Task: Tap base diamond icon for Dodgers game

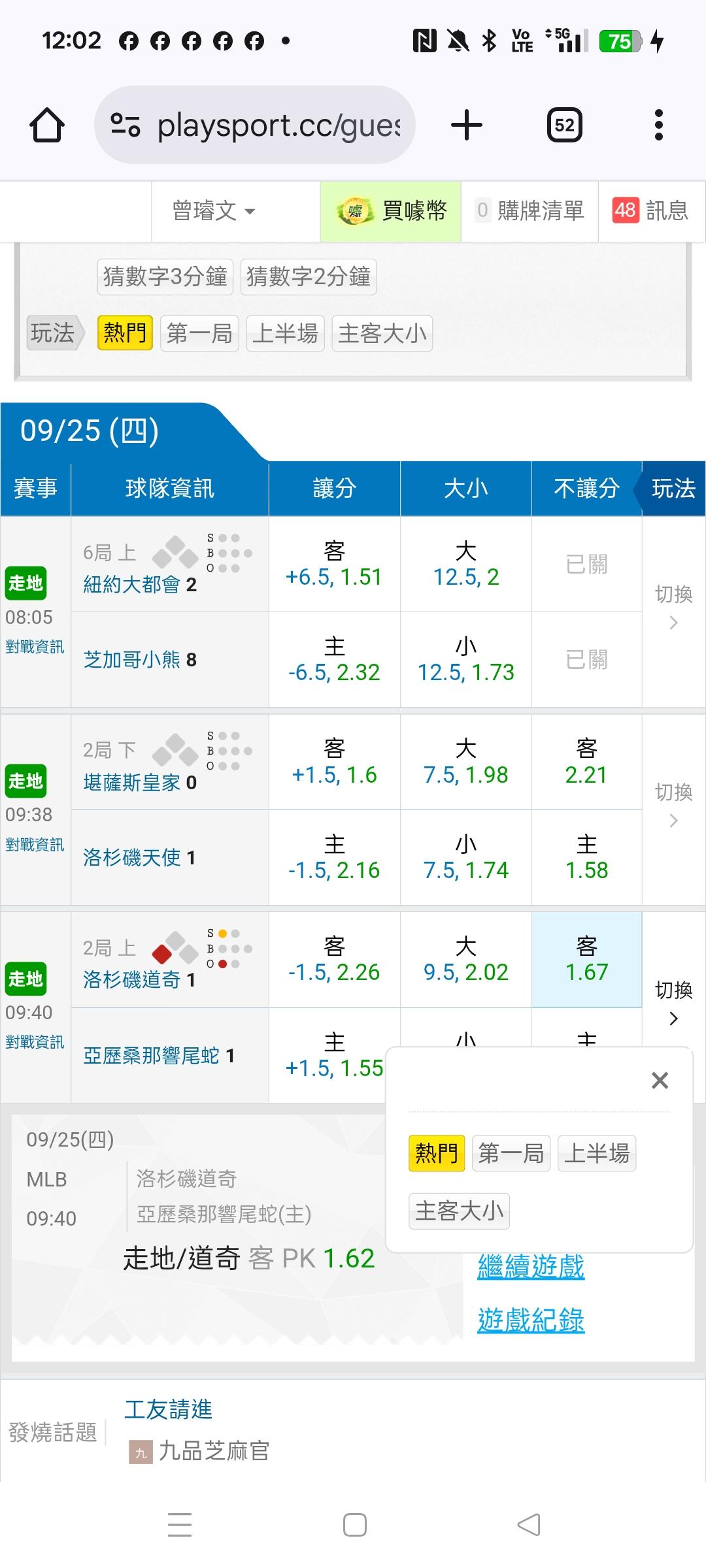Action: coord(175,948)
